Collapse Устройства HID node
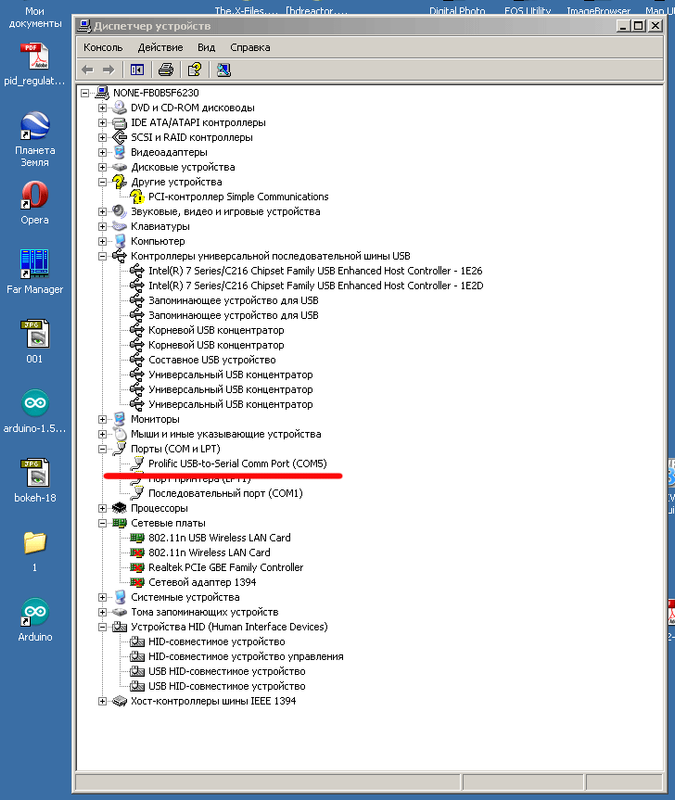Image resolution: width=675 pixels, height=800 pixels. pos(103,627)
